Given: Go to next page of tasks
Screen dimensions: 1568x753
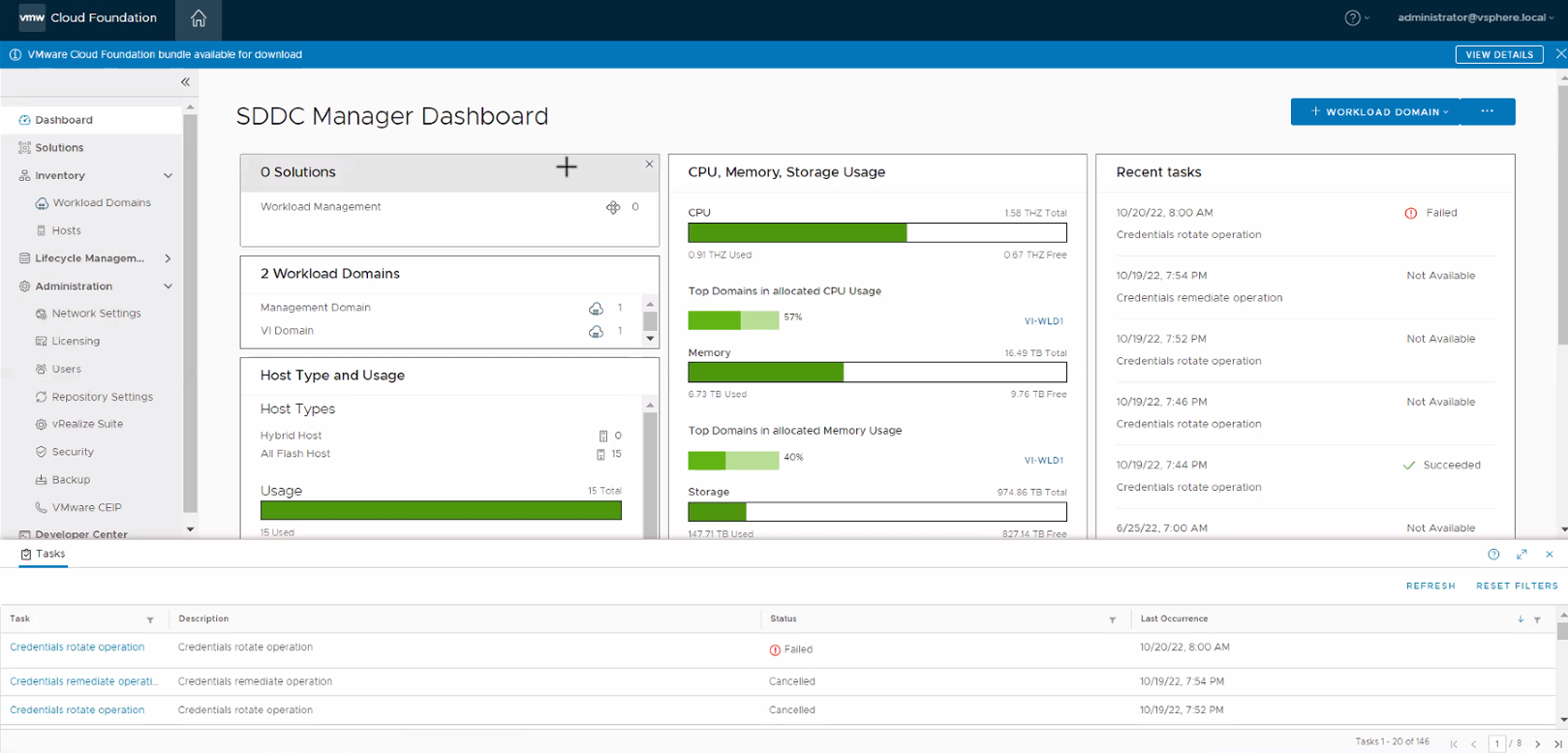Looking at the screenshot, I should (1537, 744).
